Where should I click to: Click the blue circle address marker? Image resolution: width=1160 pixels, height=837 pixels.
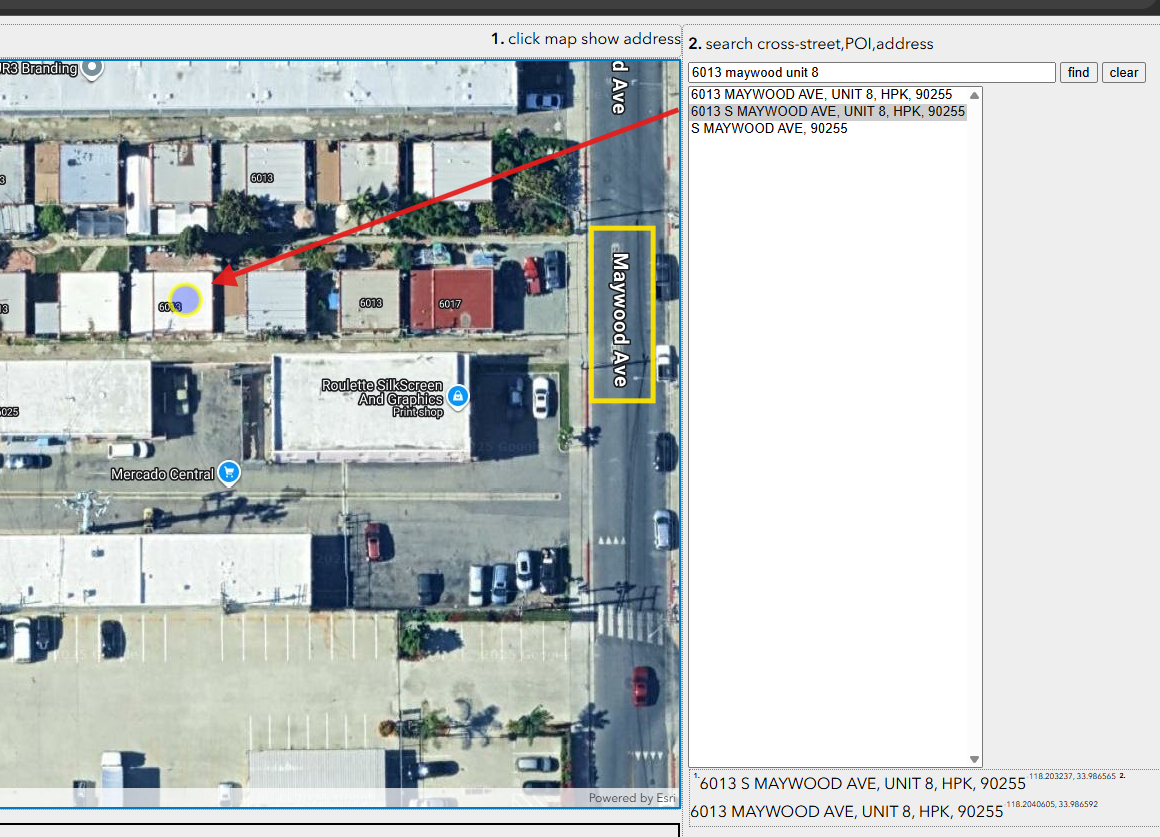[185, 299]
